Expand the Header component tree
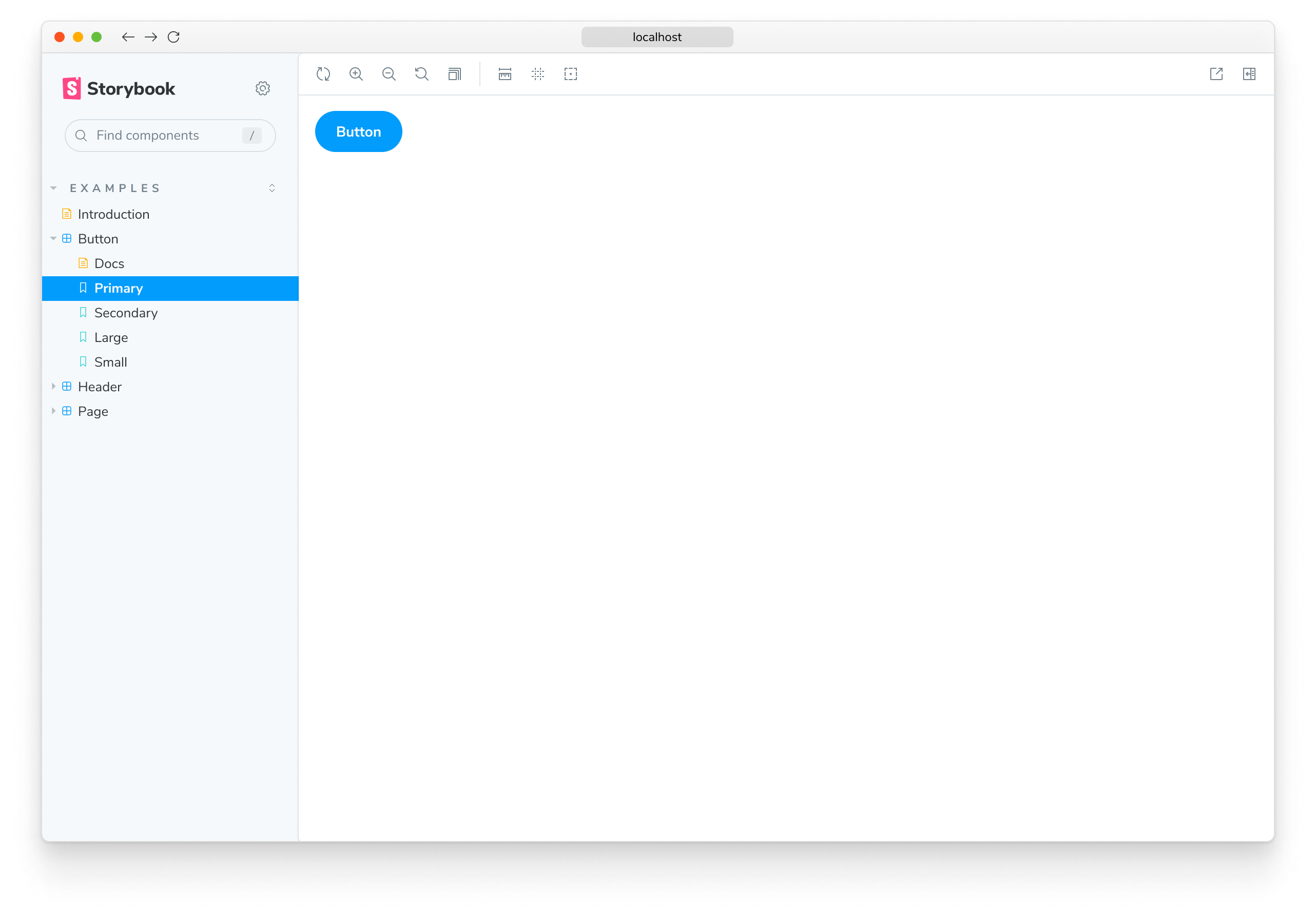 pos(54,387)
